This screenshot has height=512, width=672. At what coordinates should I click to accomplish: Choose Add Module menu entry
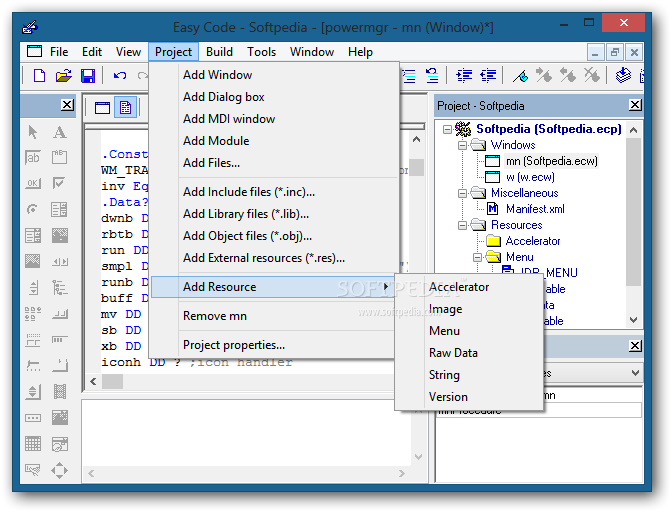[275, 141]
